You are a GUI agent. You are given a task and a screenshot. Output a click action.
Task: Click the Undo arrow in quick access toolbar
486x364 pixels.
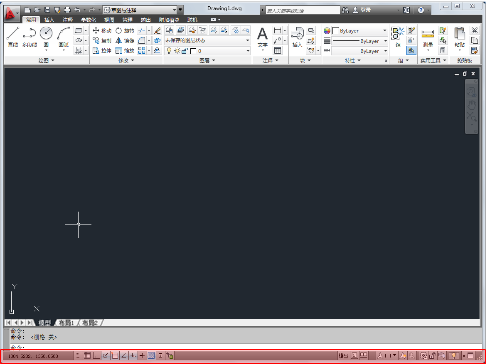point(77,10)
